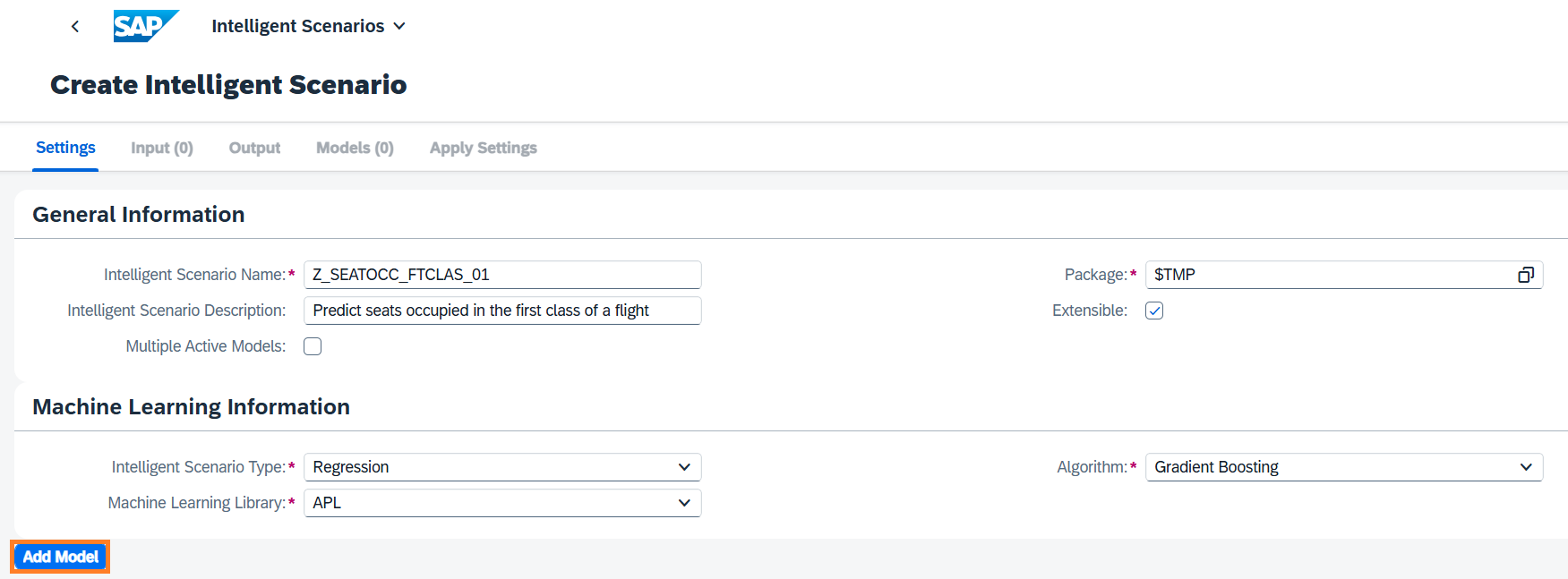Switch to the Input (0) tab

click(162, 148)
